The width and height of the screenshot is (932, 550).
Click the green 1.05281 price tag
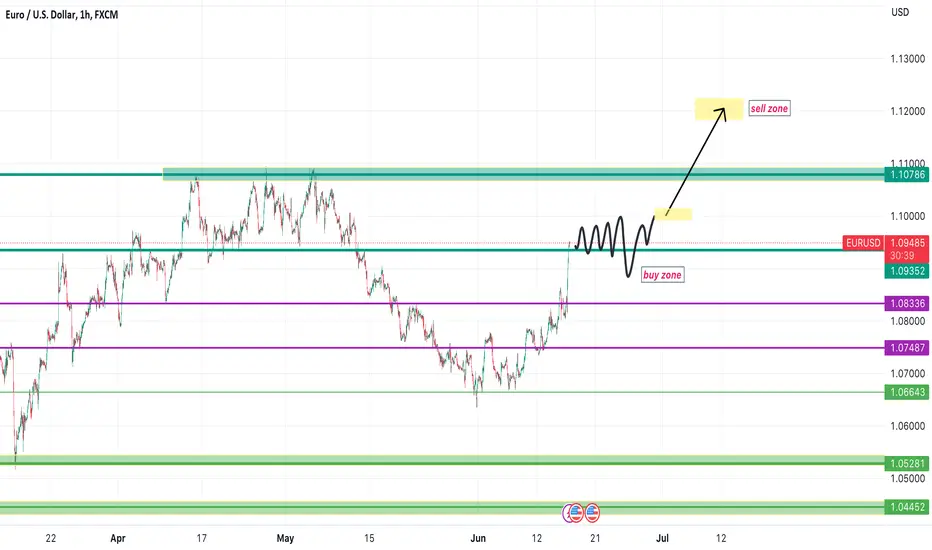(906, 464)
